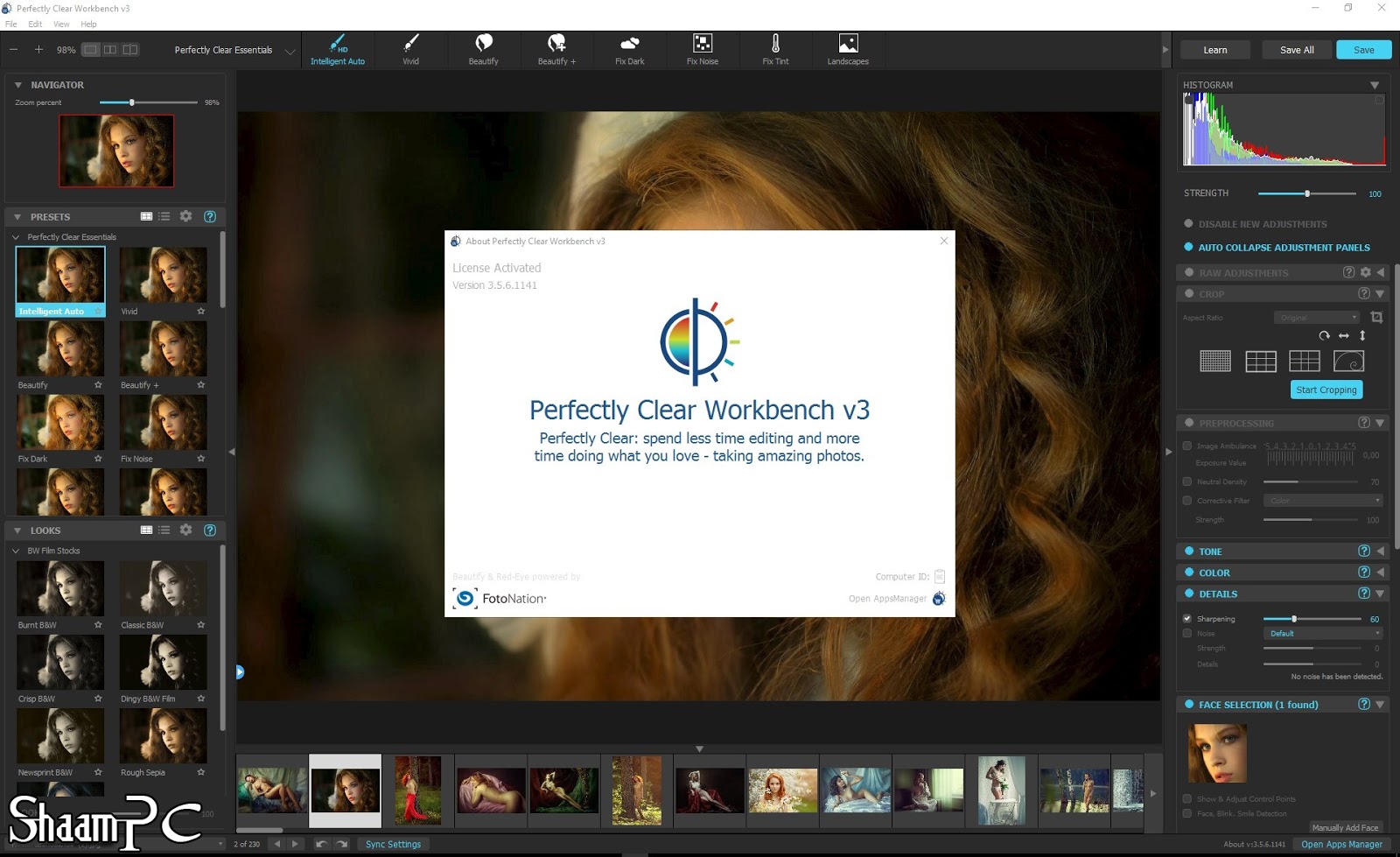Zoom in with the plus icon
The height and width of the screenshot is (857, 1400).
pos(38,50)
